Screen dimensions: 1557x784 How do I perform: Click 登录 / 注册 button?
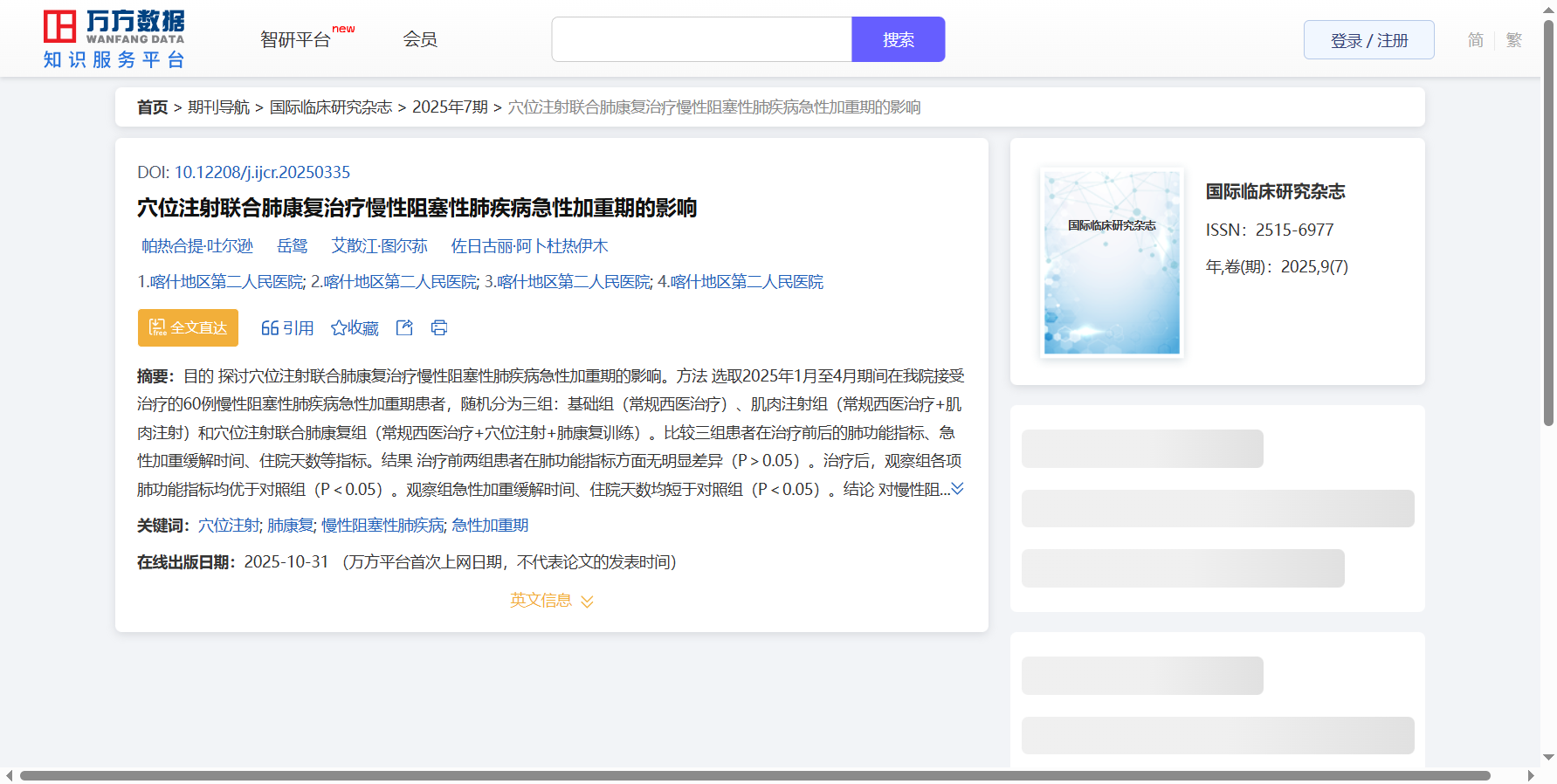pos(1368,40)
